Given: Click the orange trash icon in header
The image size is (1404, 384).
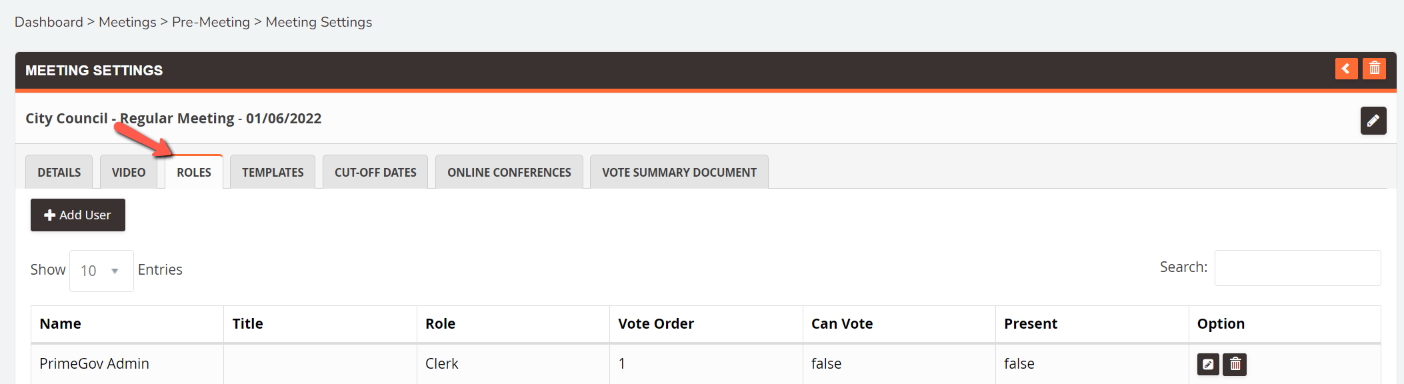Looking at the screenshot, I should click(1375, 69).
